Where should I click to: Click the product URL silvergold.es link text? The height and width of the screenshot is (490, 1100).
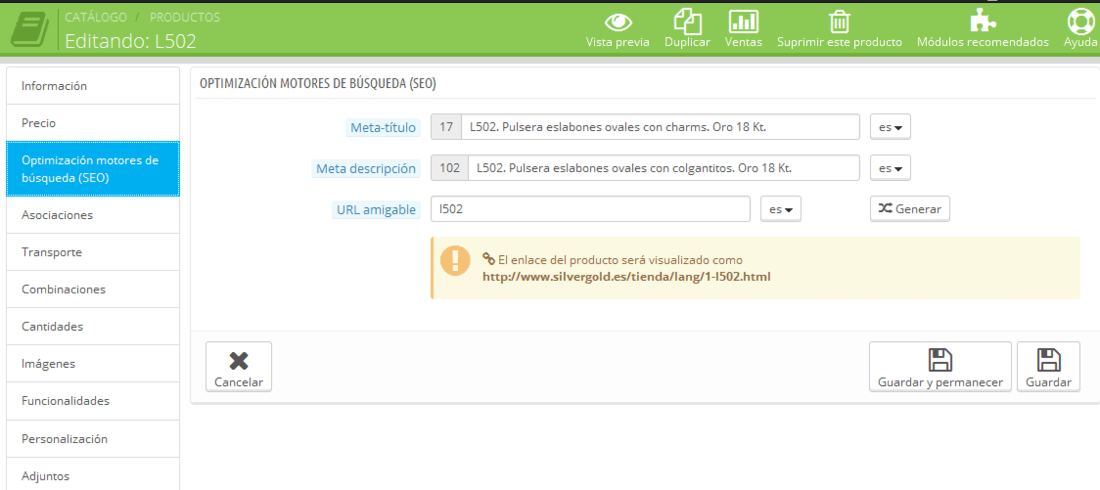click(x=626, y=277)
